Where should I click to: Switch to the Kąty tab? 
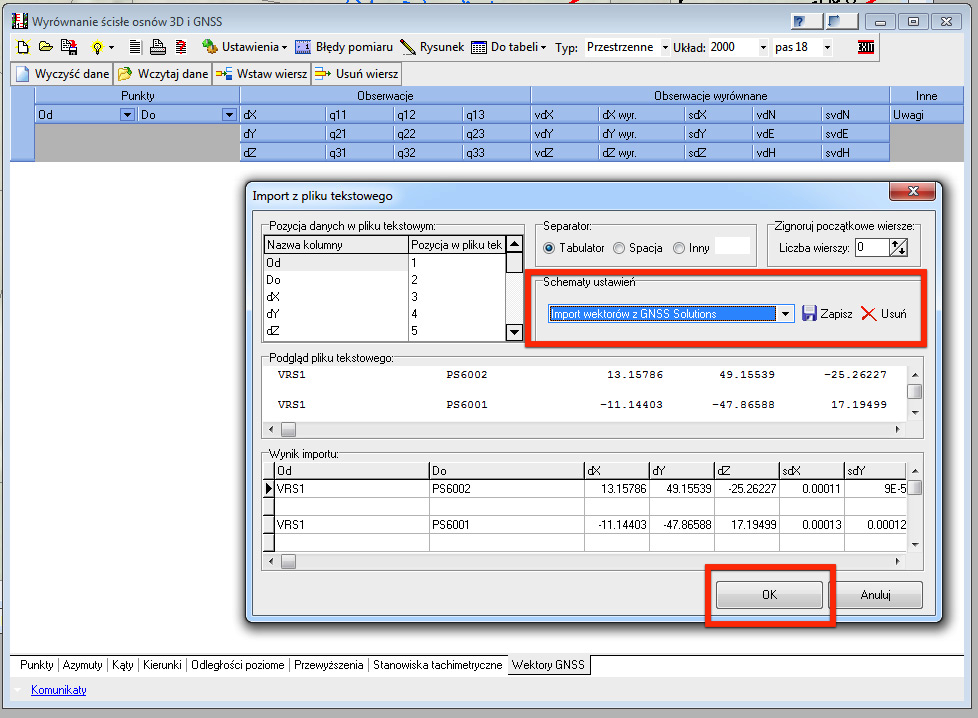click(123, 665)
